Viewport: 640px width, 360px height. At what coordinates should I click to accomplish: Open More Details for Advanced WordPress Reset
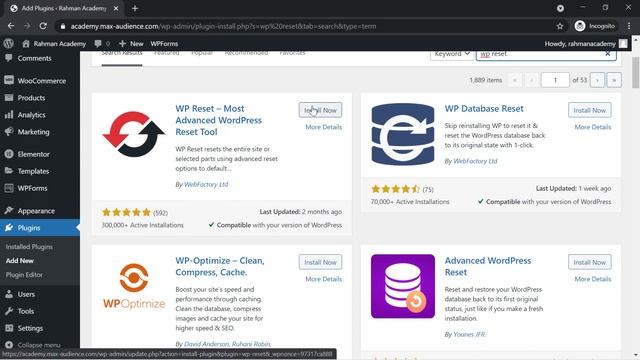593,279
